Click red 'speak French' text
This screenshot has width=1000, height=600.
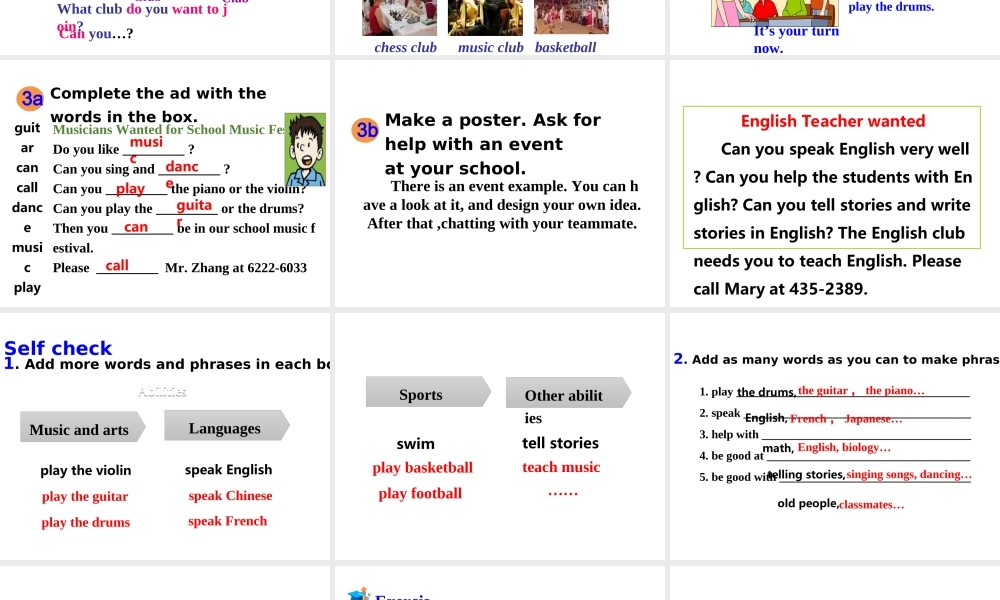[228, 521]
